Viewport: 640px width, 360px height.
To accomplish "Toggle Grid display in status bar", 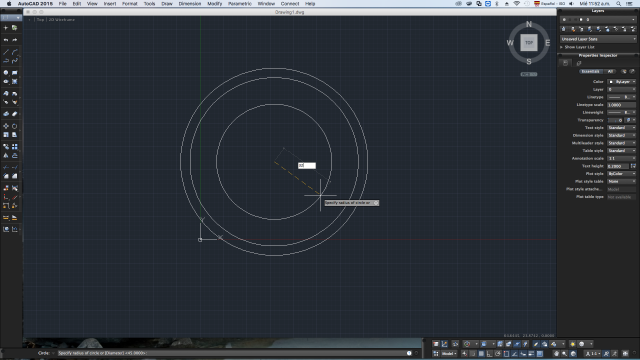I will tap(481, 353).
